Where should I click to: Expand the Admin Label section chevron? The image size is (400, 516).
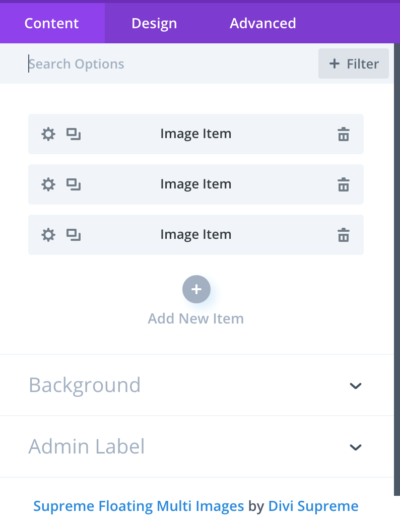pos(355,447)
